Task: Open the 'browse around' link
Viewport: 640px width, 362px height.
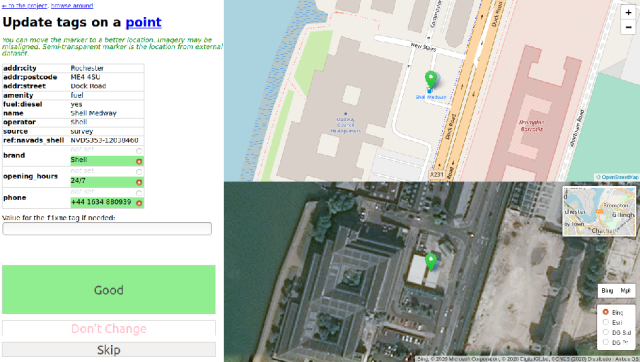Action: pyautogui.click(x=72, y=6)
